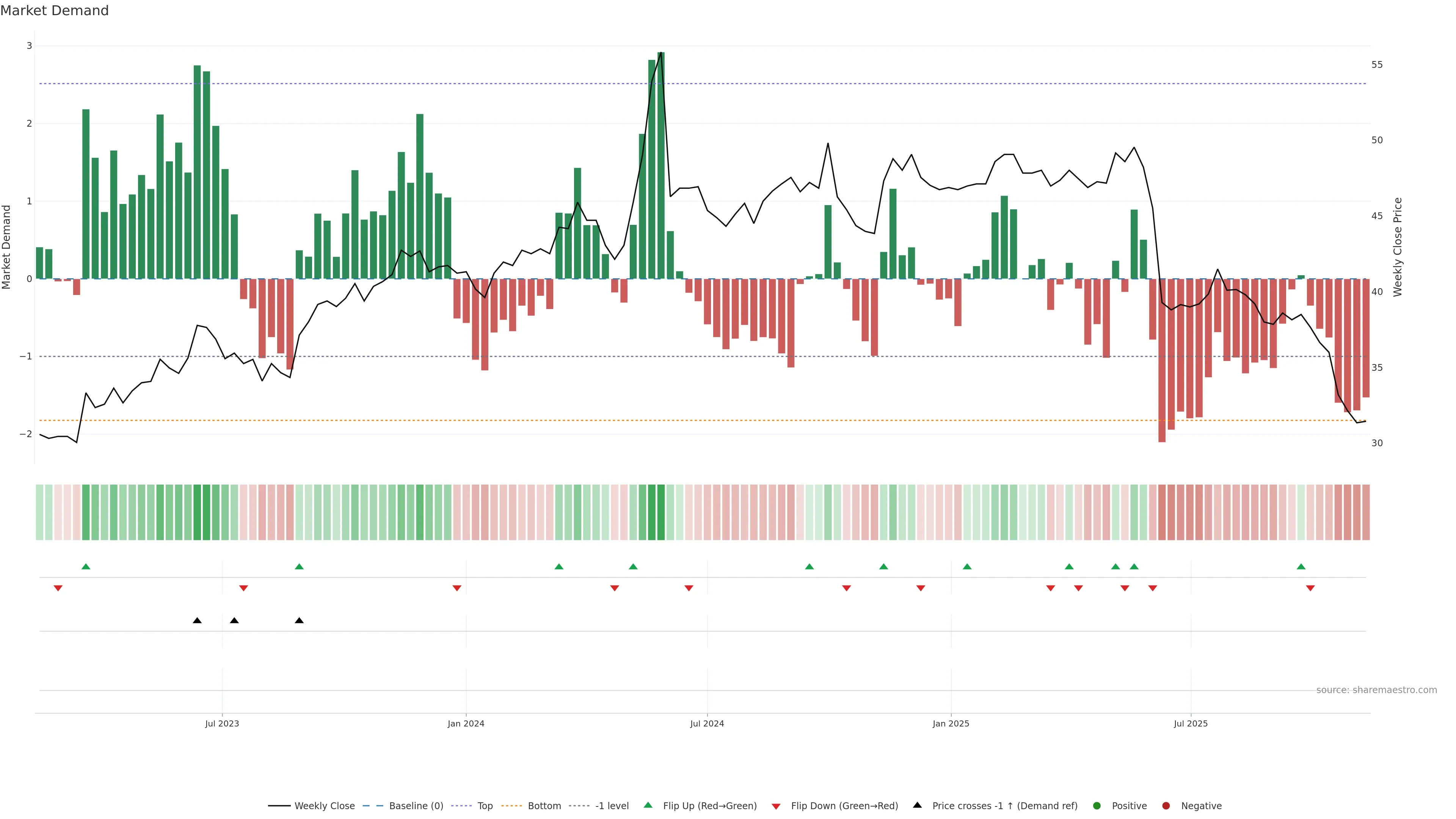This screenshot has height=819, width=1456.
Task: Click the black Price crosses legend triangle
Action: click(917, 805)
